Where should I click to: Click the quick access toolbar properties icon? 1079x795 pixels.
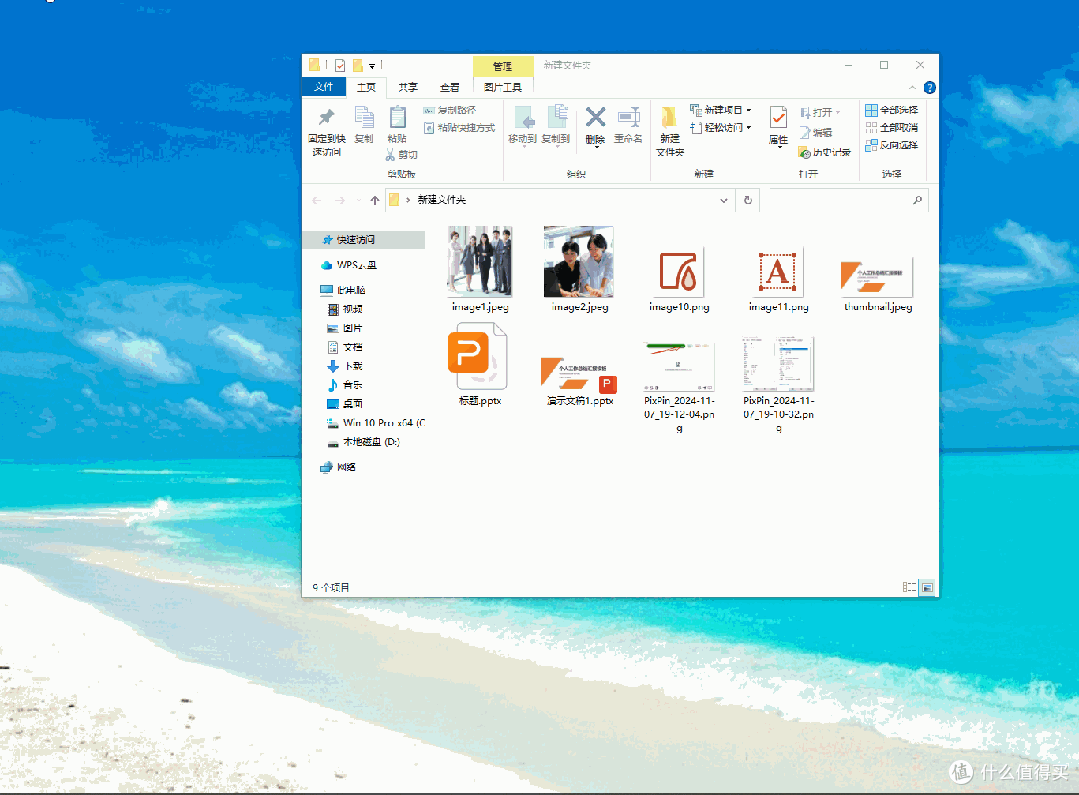(x=340, y=65)
